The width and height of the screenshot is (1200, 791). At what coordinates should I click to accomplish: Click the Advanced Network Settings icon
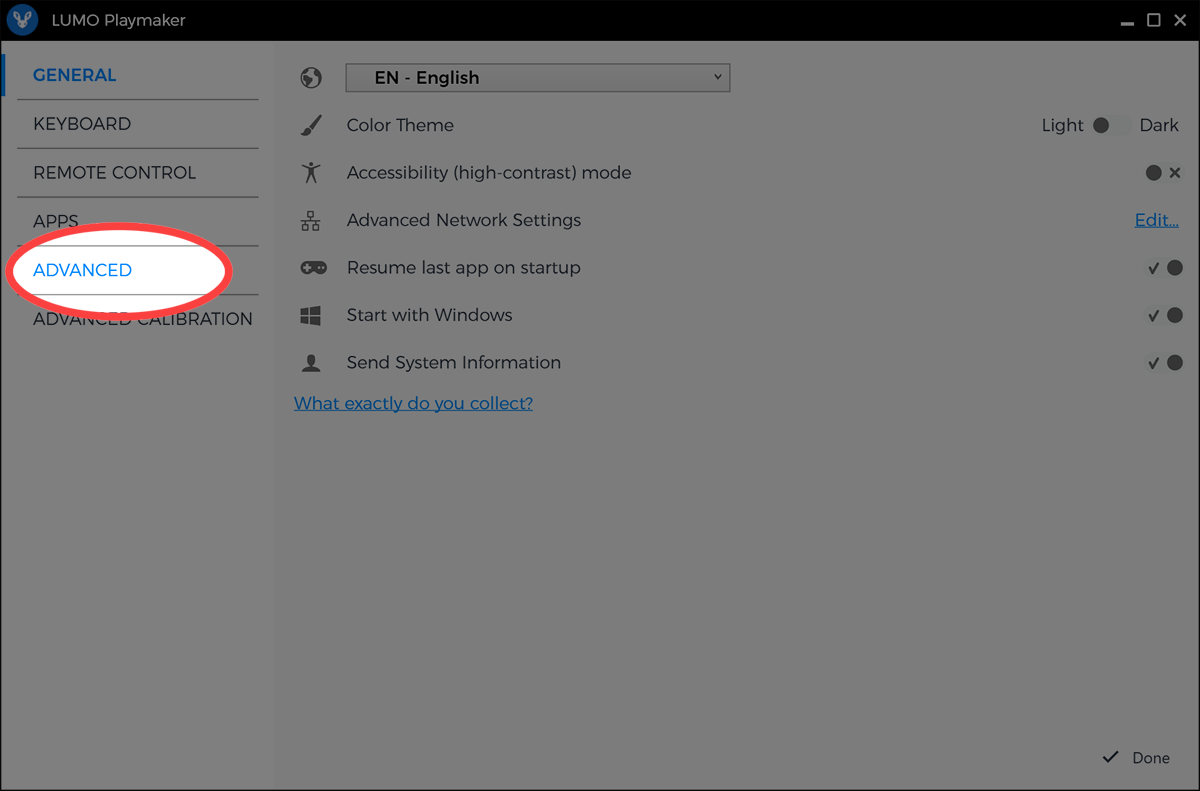point(311,221)
